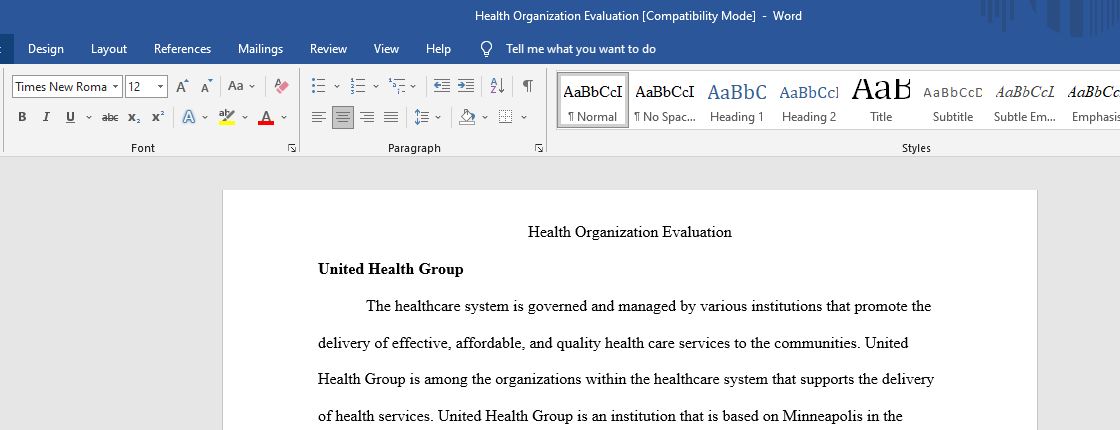Click Tell me what you want to do
This screenshot has width=1120, height=430.
[581, 49]
